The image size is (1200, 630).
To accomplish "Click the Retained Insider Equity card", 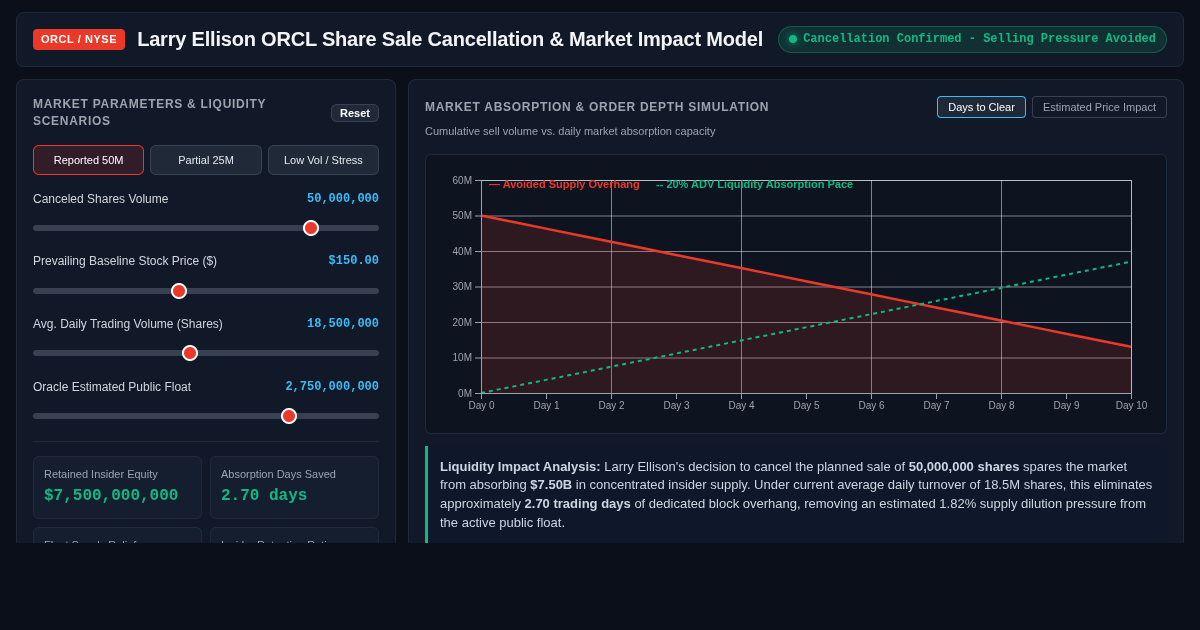I will (x=117, y=487).
